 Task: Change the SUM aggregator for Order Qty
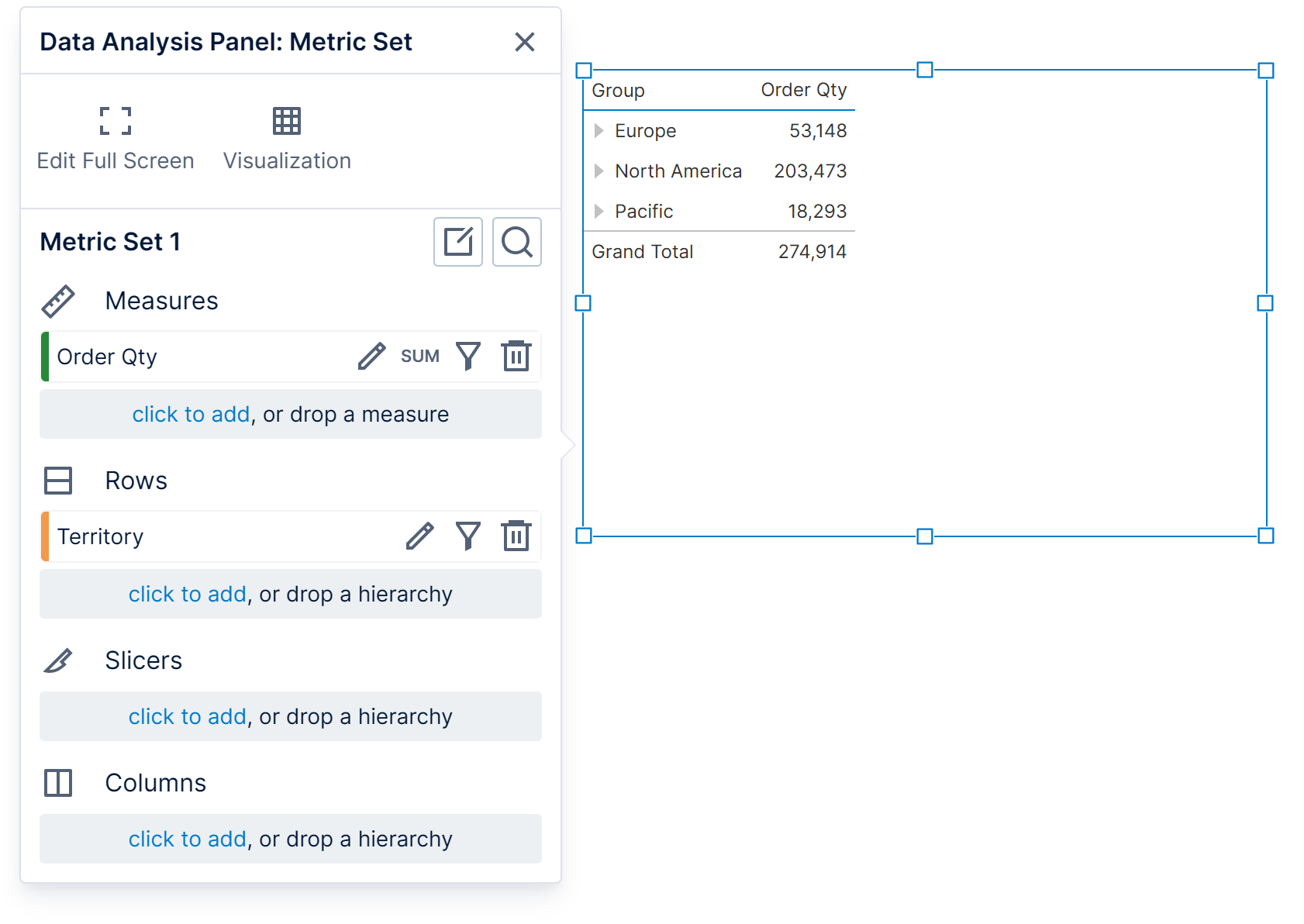coord(419,357)
